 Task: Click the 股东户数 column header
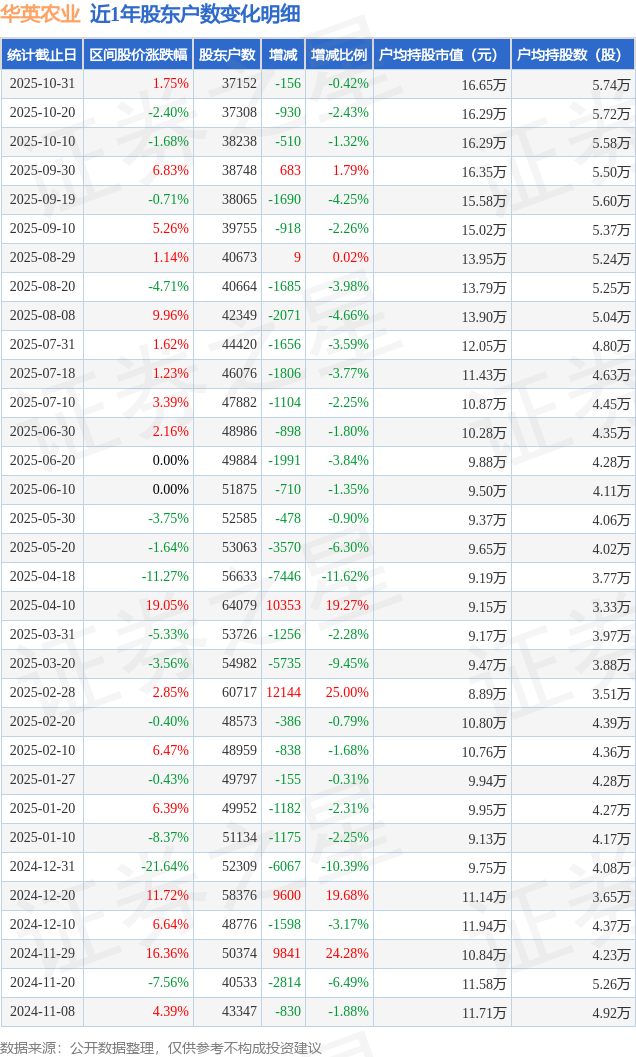click(226, 55)
